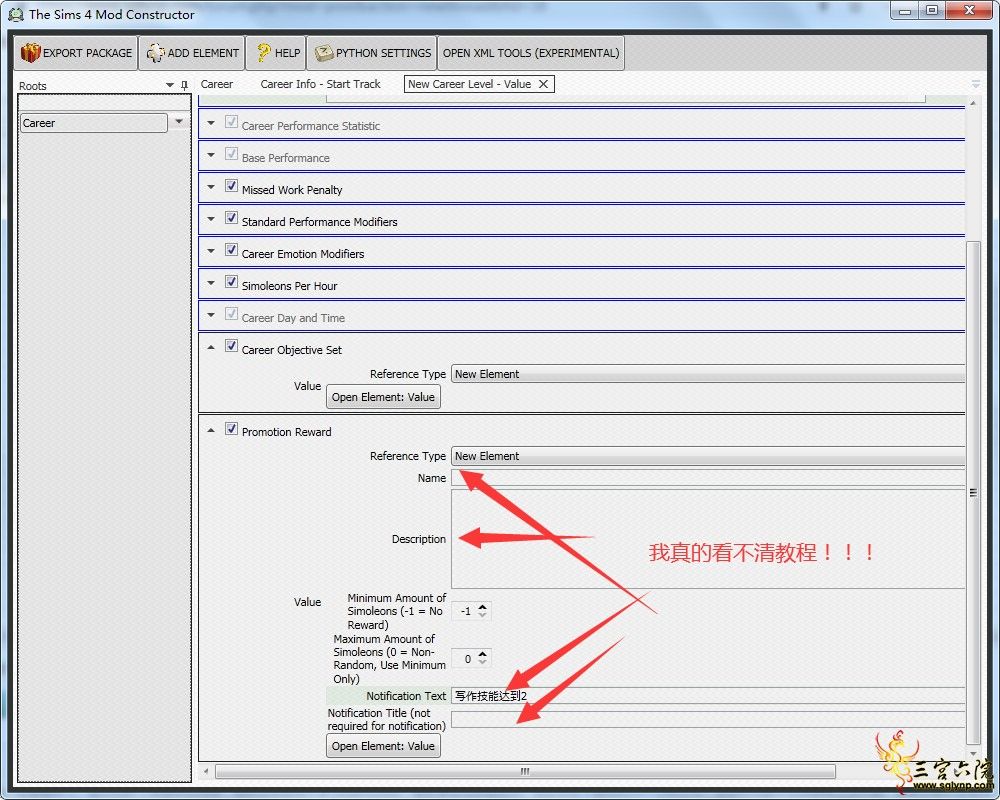
Task: Uncheck Standard Performance Modifiers checkbox
Action: point(231,218)
